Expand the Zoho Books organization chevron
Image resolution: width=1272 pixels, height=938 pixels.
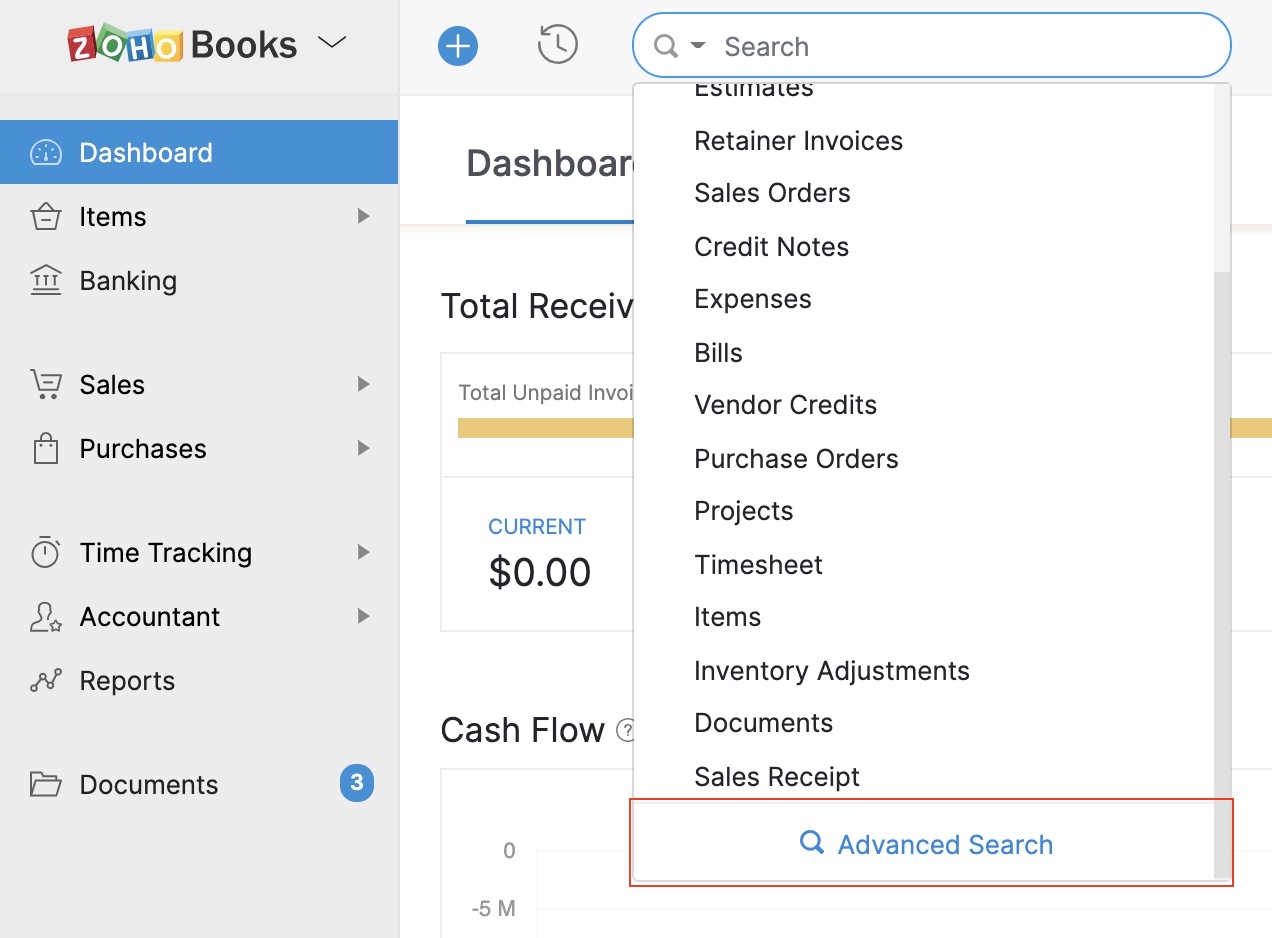(x=331, y=43)
